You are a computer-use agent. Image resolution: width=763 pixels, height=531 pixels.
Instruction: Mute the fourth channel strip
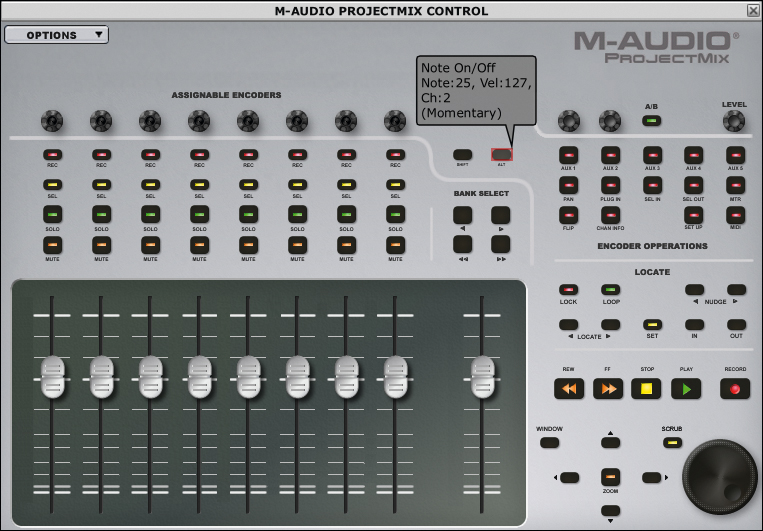(199, 245)
